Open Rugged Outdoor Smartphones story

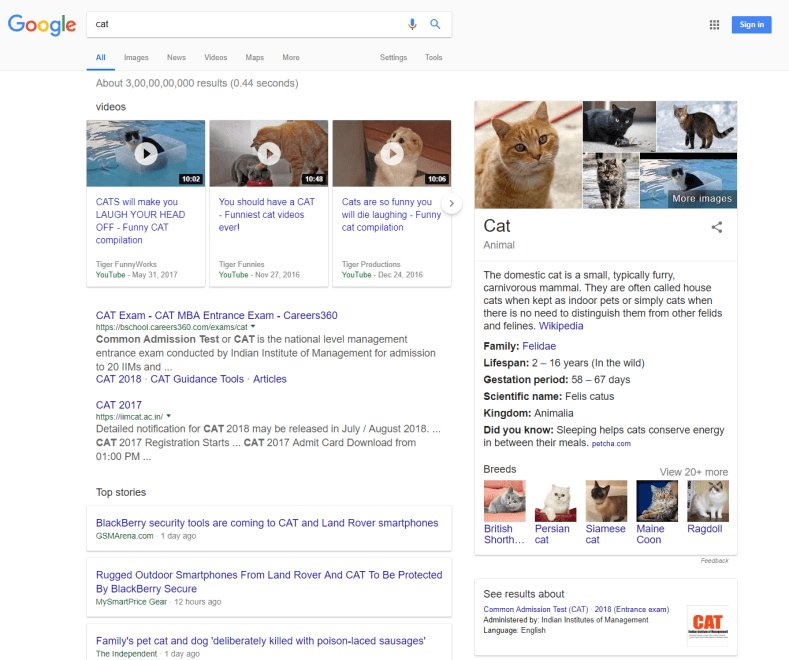(269, 582)
